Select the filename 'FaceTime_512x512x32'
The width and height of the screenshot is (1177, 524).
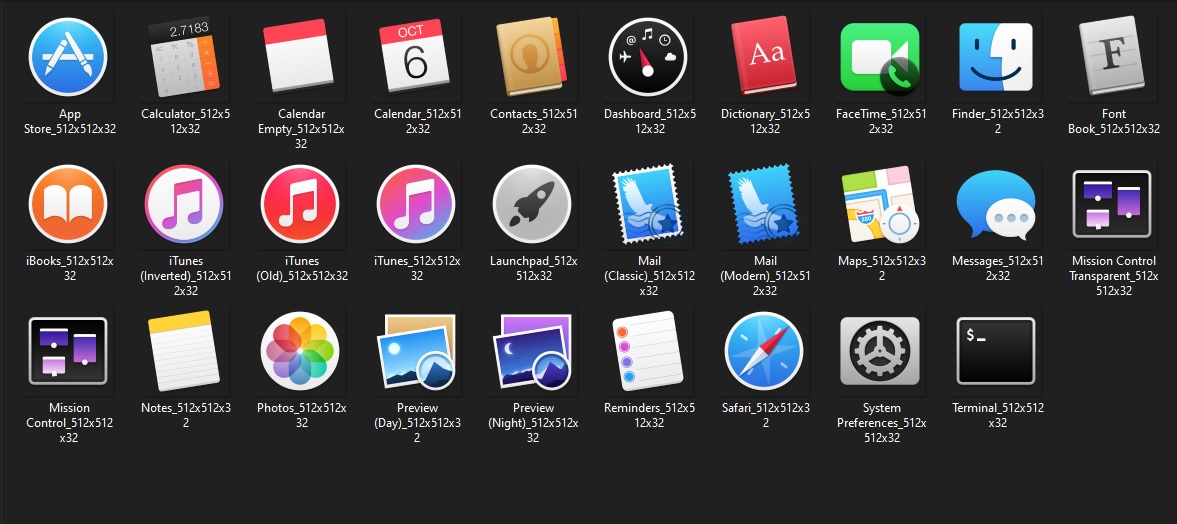[x=880, y=122]
